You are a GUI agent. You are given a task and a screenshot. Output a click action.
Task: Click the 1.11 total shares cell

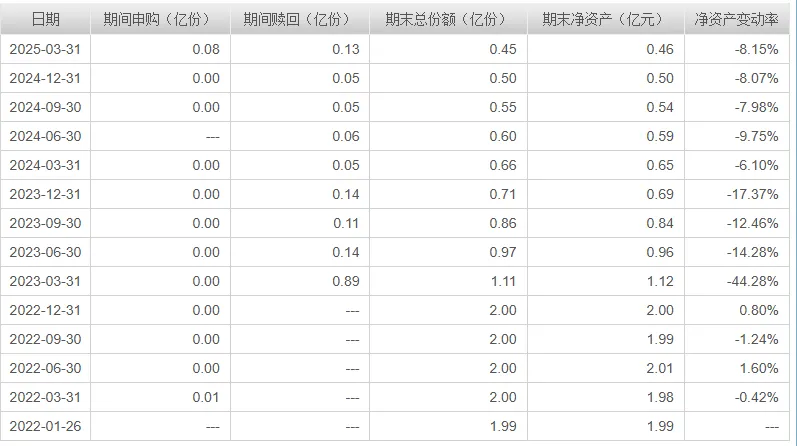[x=448, y=281]
